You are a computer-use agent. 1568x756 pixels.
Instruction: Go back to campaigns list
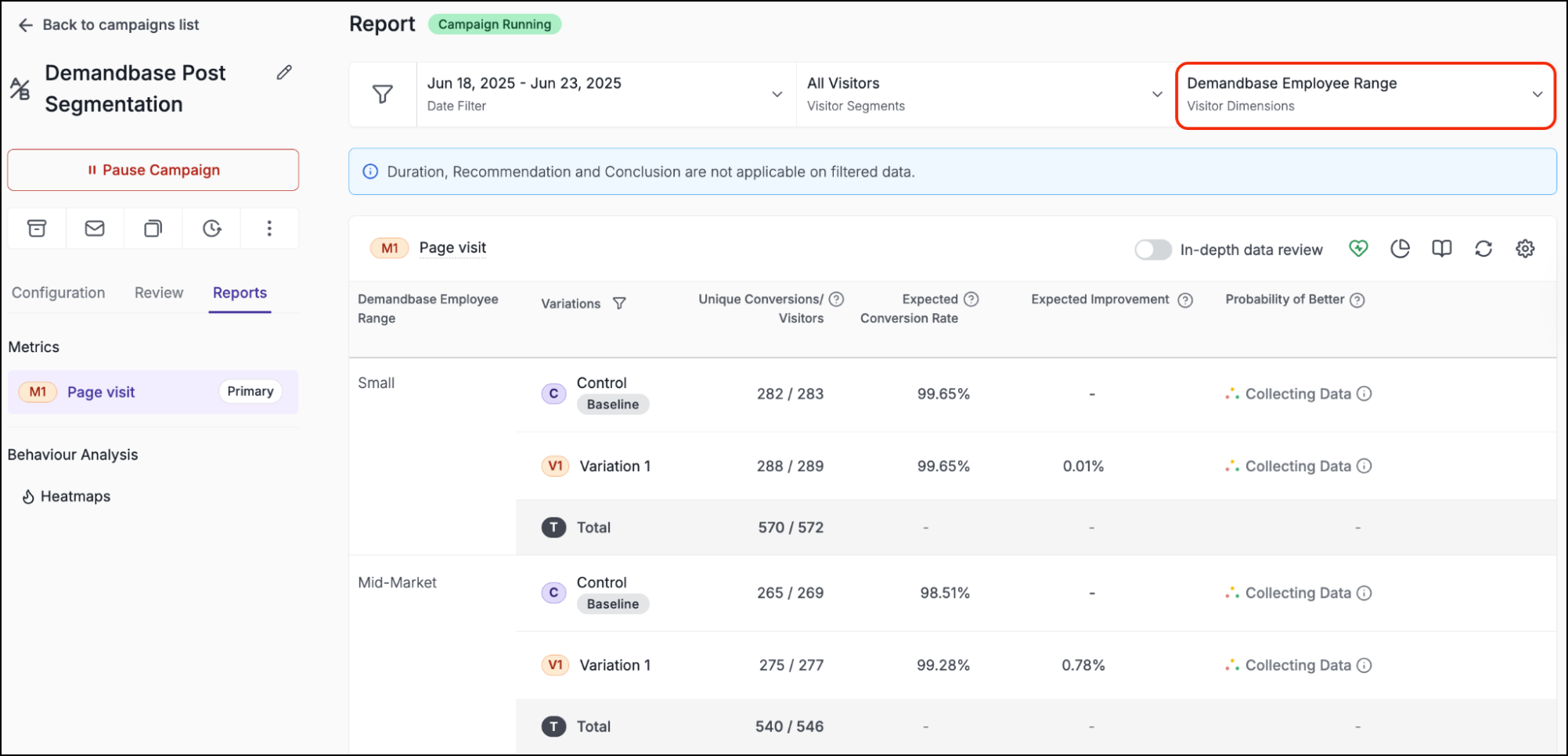tap(109, 25)
